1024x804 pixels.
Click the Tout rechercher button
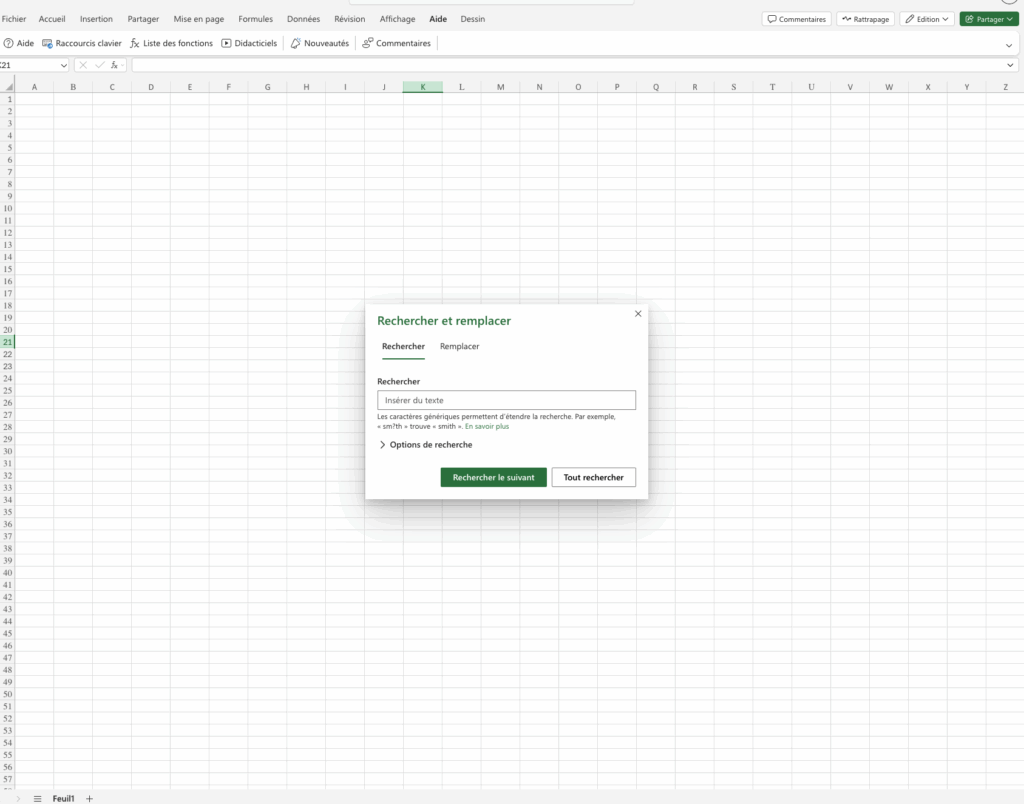[593, 477]
